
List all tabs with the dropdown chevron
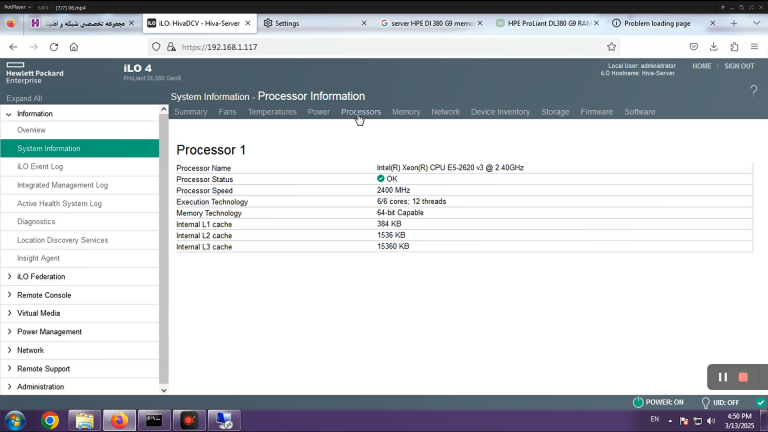pyautogui.click(x=756, y=23)
